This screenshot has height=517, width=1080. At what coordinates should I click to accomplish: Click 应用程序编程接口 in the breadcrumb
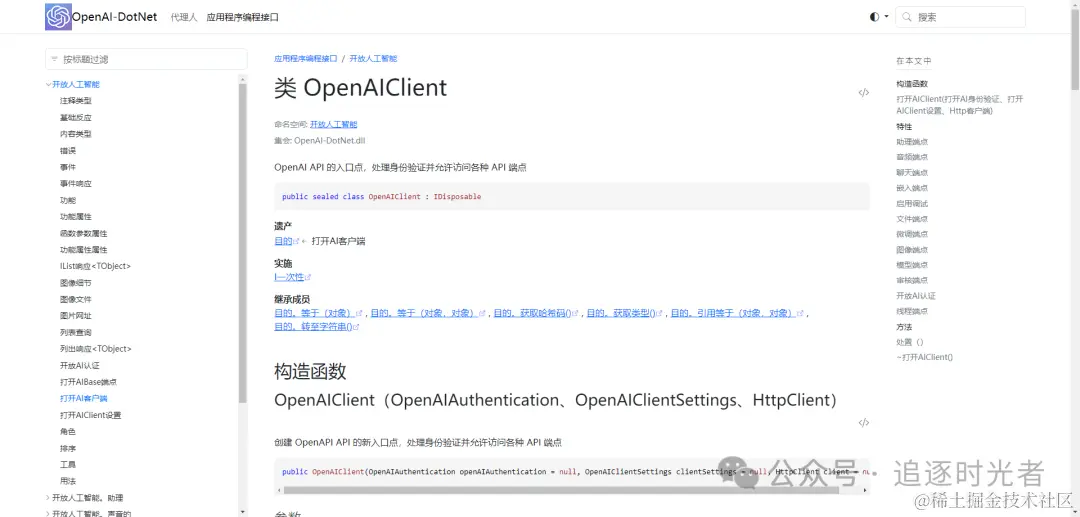pyautogui.click(x=306, y=59)
